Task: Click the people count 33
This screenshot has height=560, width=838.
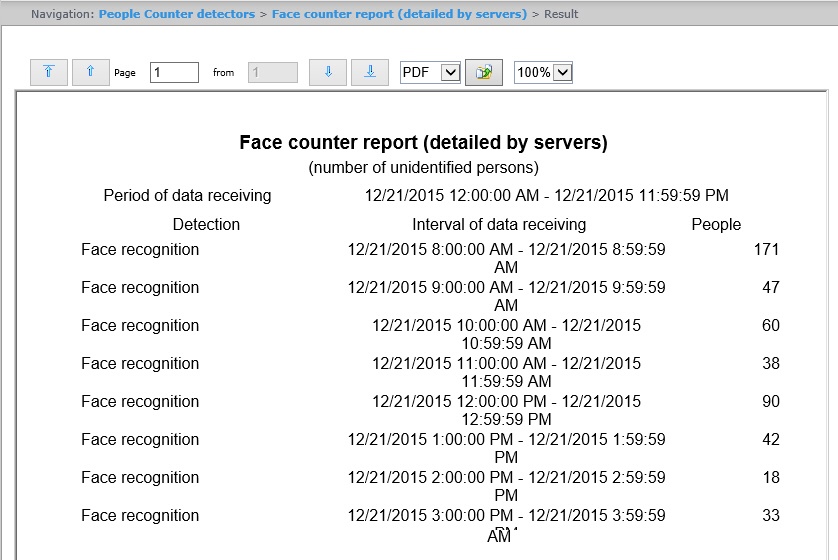Action: point(771,515)
